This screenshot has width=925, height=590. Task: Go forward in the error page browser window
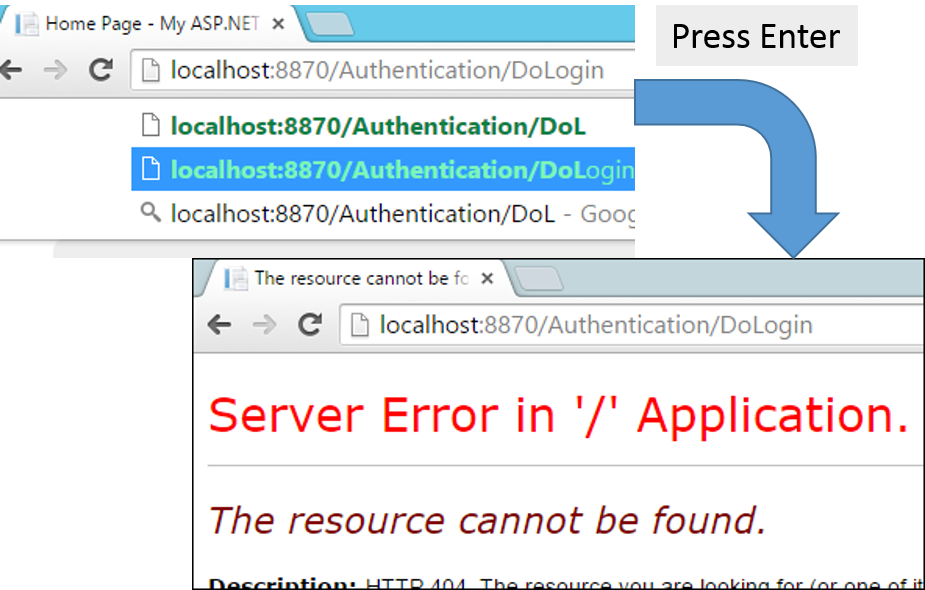click(x=264, y=324)
